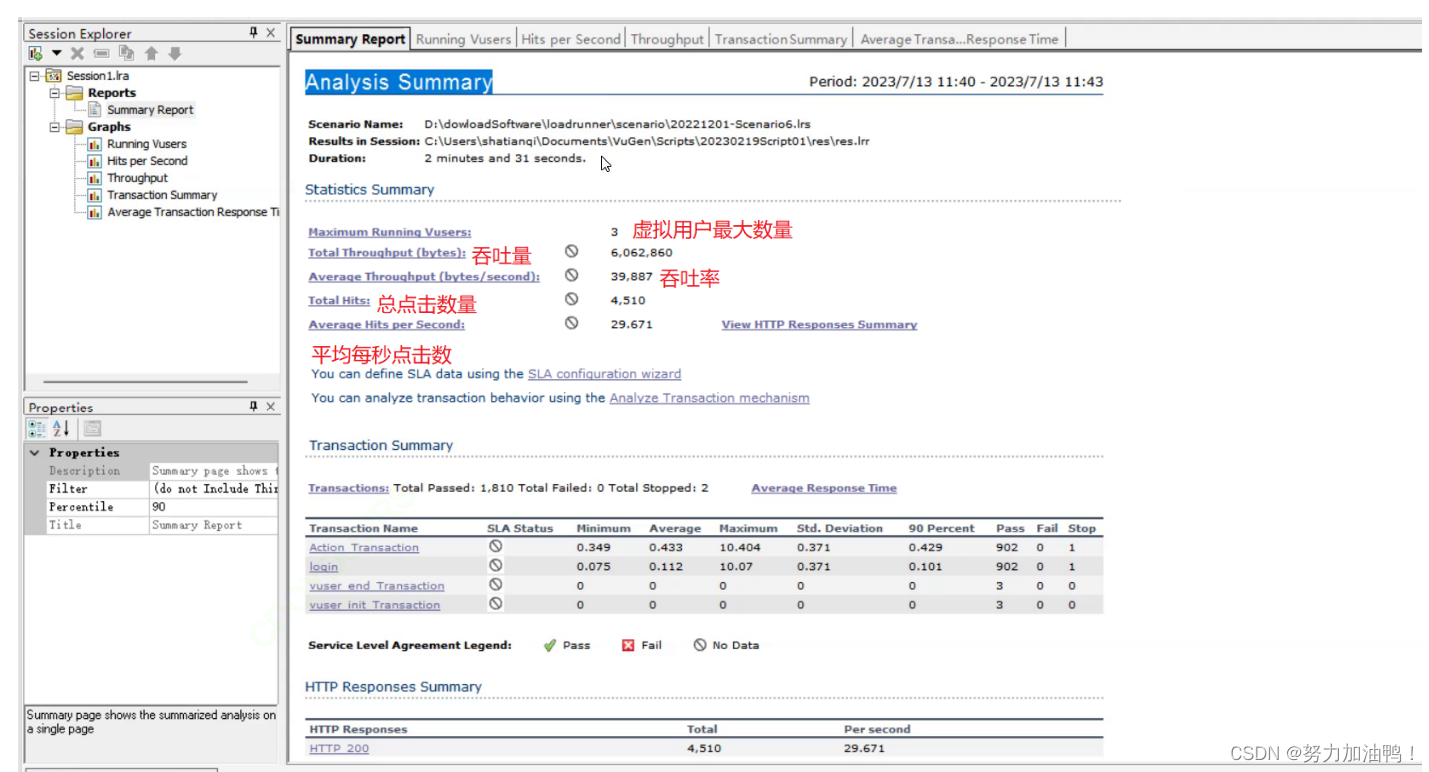Click the Session1.lra session file icon
Screen dimensions: 1429x772
point(54,76)
